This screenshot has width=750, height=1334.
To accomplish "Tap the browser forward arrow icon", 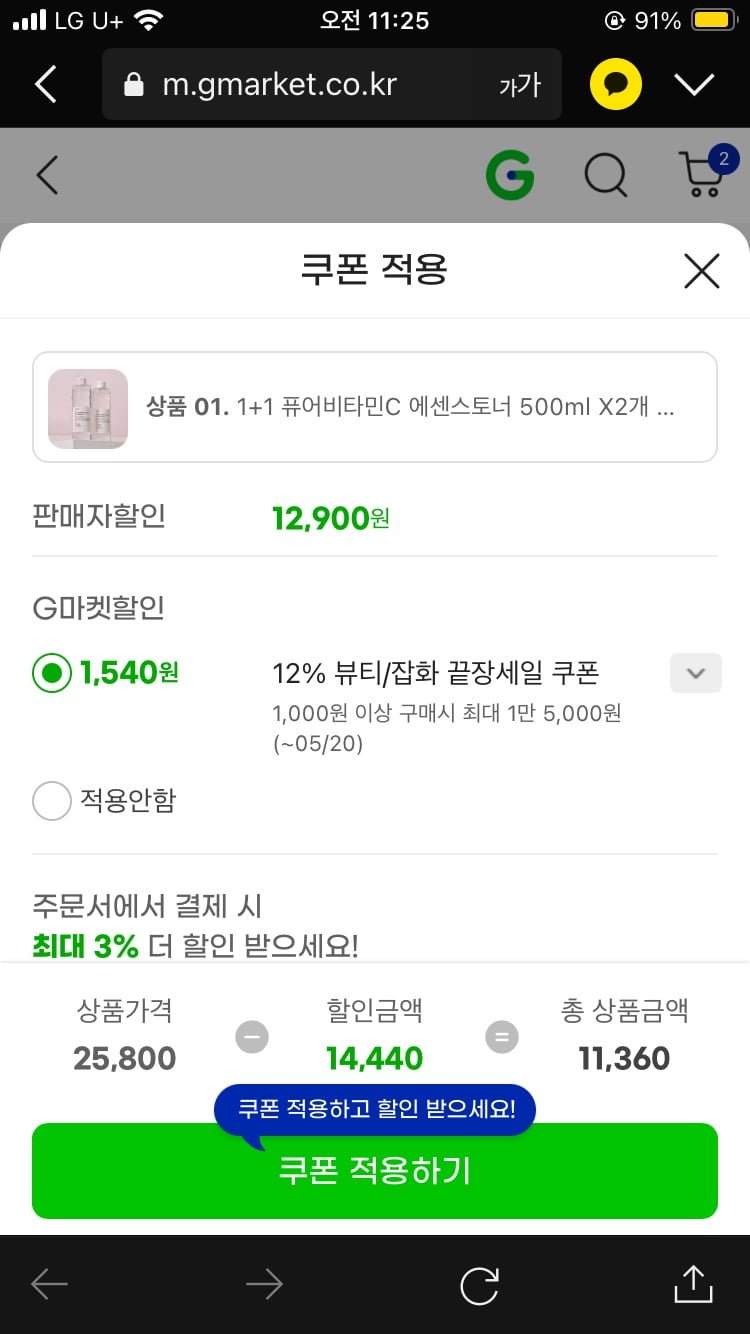I will (x=264, y=1285).
